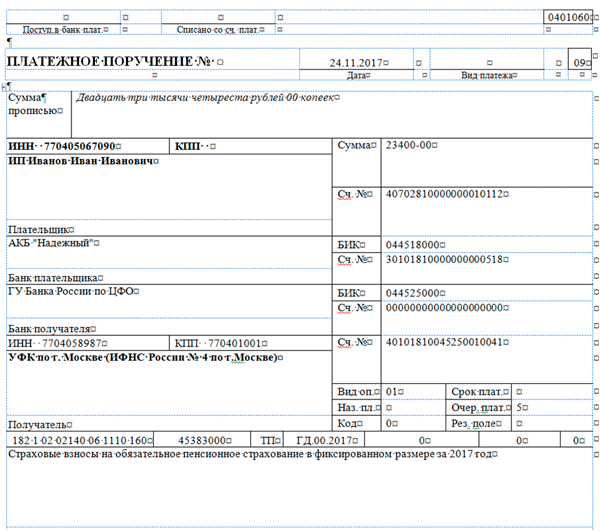Click the box containing 09

pyautogui.click(x=578, y=63)
